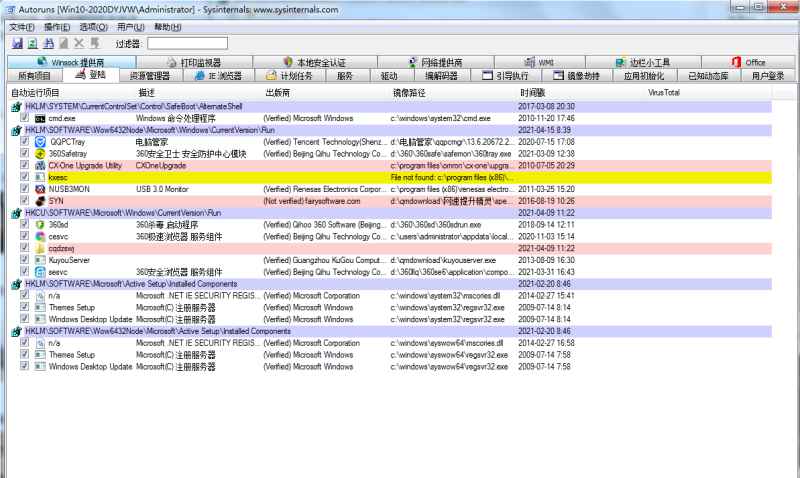
Task: Uncheck the cqdzewj entry checkbox
Action: pos(24,248)
